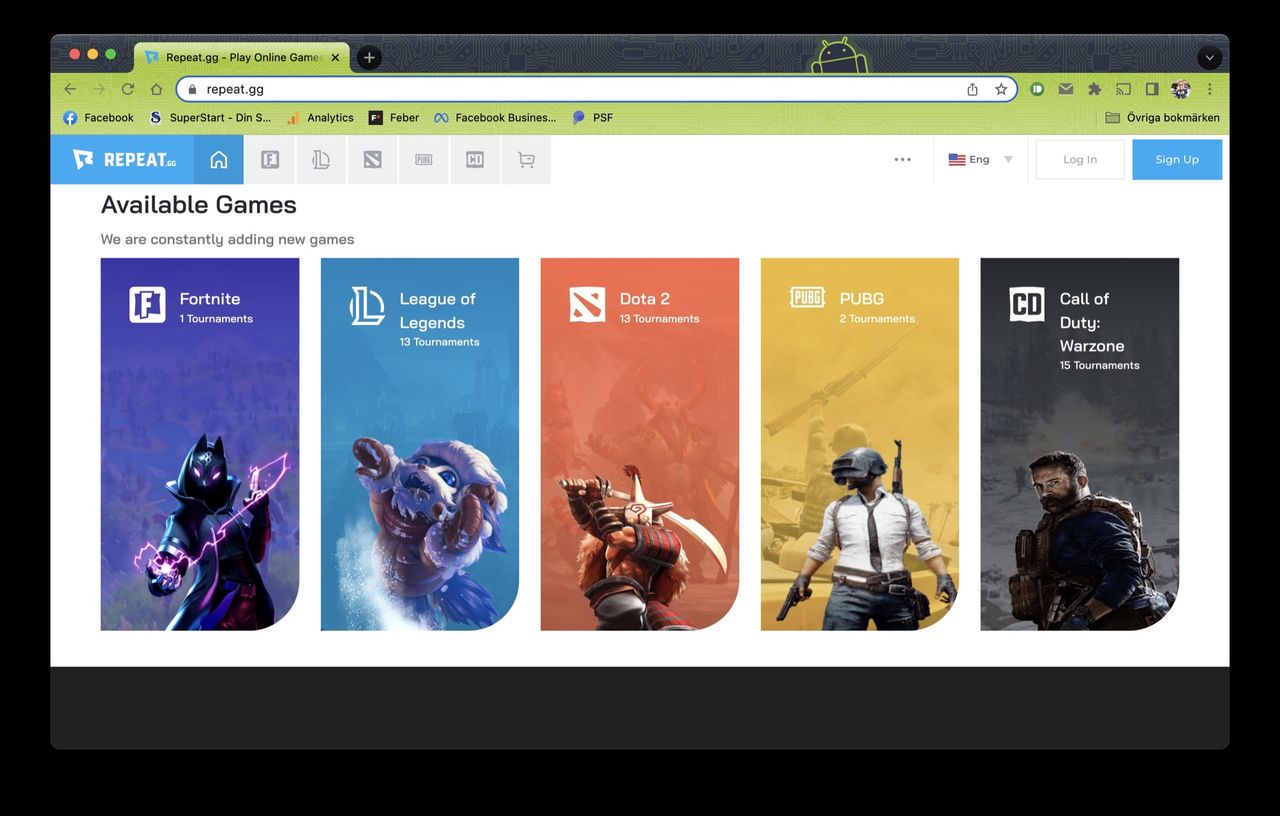The width and height of the screenshot is (1280, 816).
Task: Select League of Legends navbar icon
Action: tap(321, 160)
